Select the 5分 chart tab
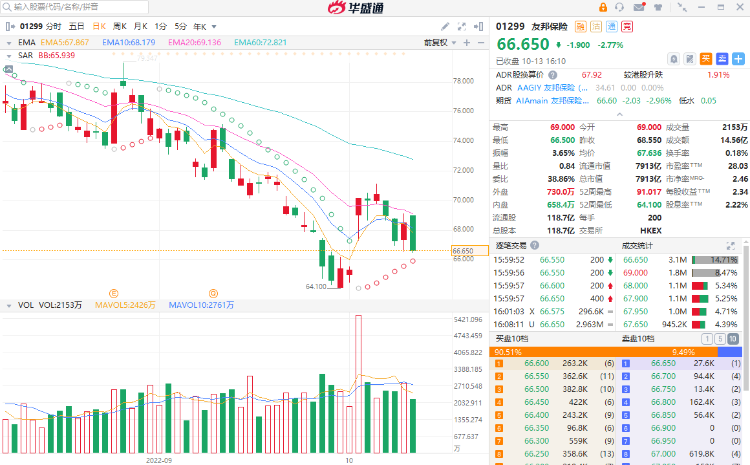This screenshot has height=465, width=750. coord(180,26)
